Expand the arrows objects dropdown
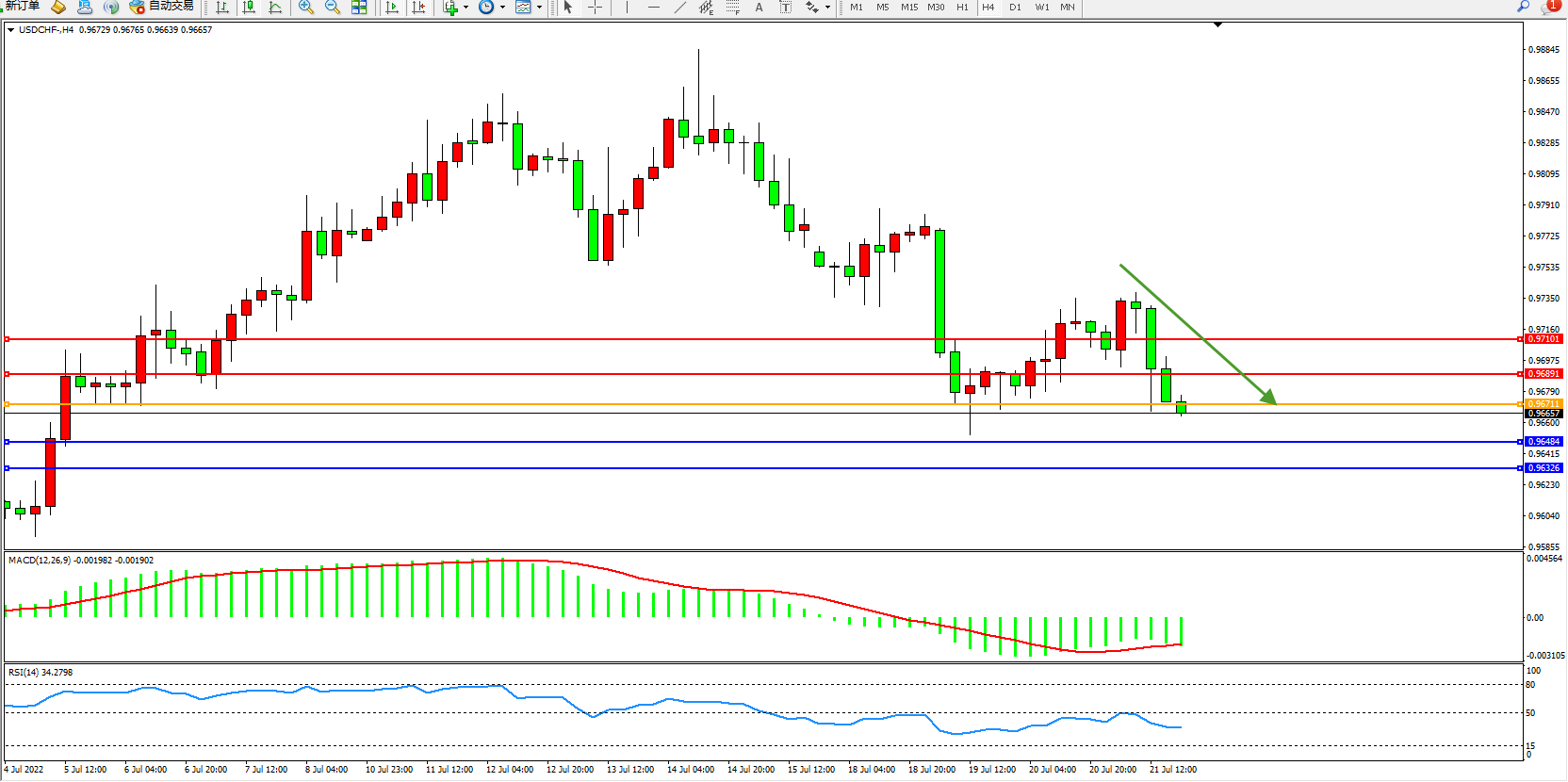The height and width of the screenshot is (782, 1568). 827,8
